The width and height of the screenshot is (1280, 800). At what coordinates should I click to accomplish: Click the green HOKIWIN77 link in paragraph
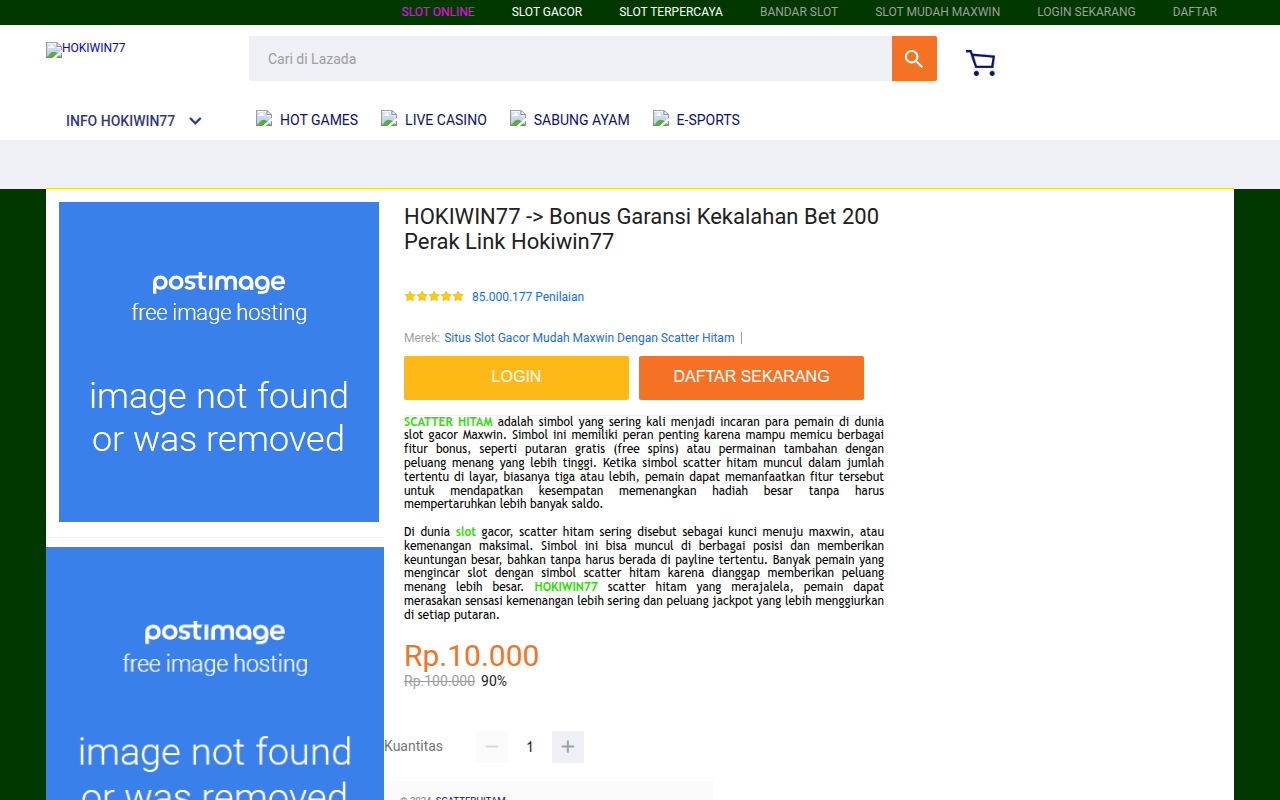point(566,587)
